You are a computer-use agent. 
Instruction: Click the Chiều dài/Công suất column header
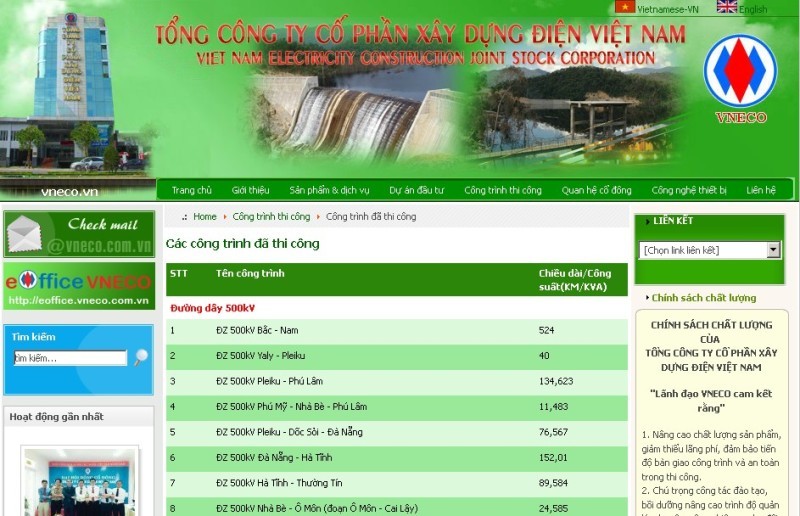(x=575, y=280)
